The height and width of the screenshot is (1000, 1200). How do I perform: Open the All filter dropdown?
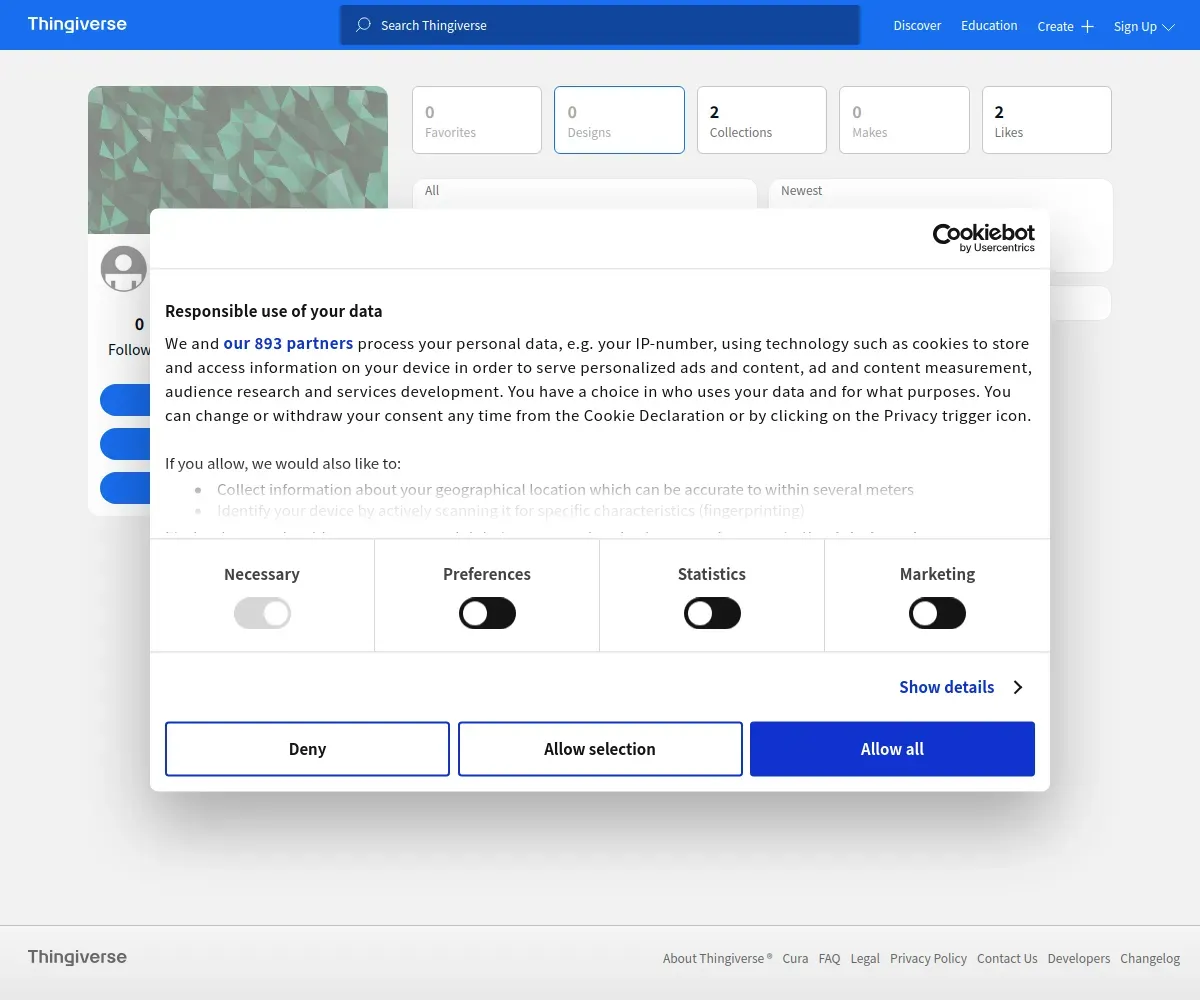pos(585,194)
